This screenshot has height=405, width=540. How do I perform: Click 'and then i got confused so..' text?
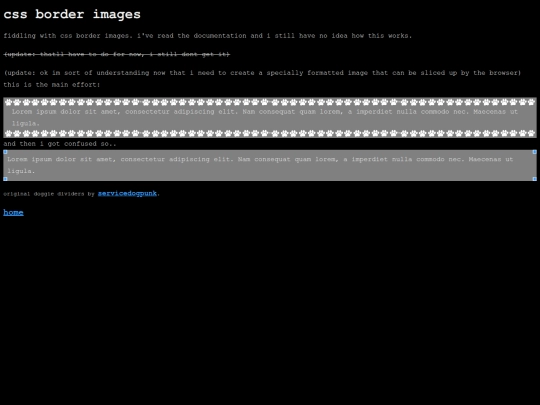pyautogui.click(x=60, y=144)
